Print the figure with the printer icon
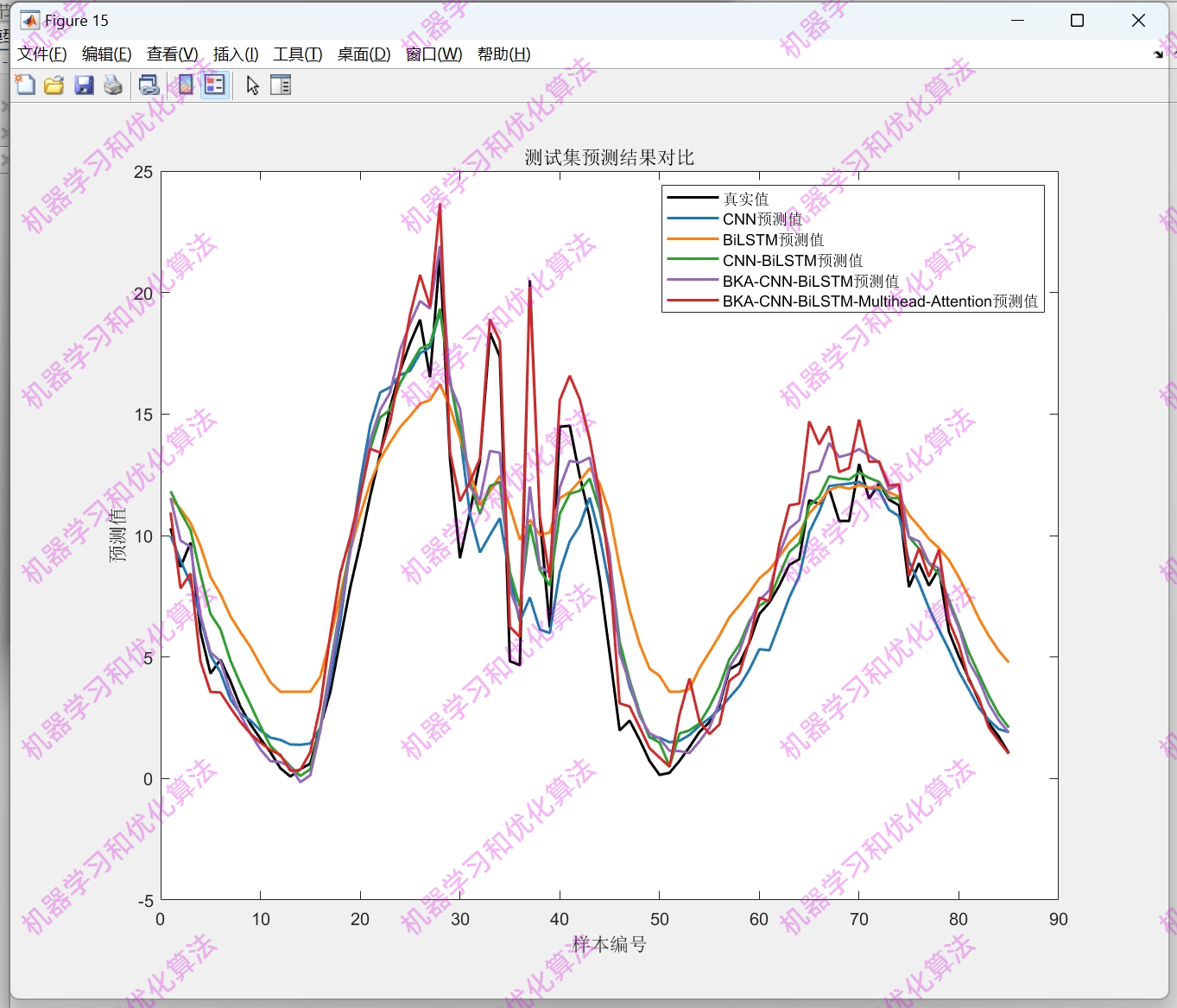This screenshot has height=1008, width=1177. click(x=113, y=85)
